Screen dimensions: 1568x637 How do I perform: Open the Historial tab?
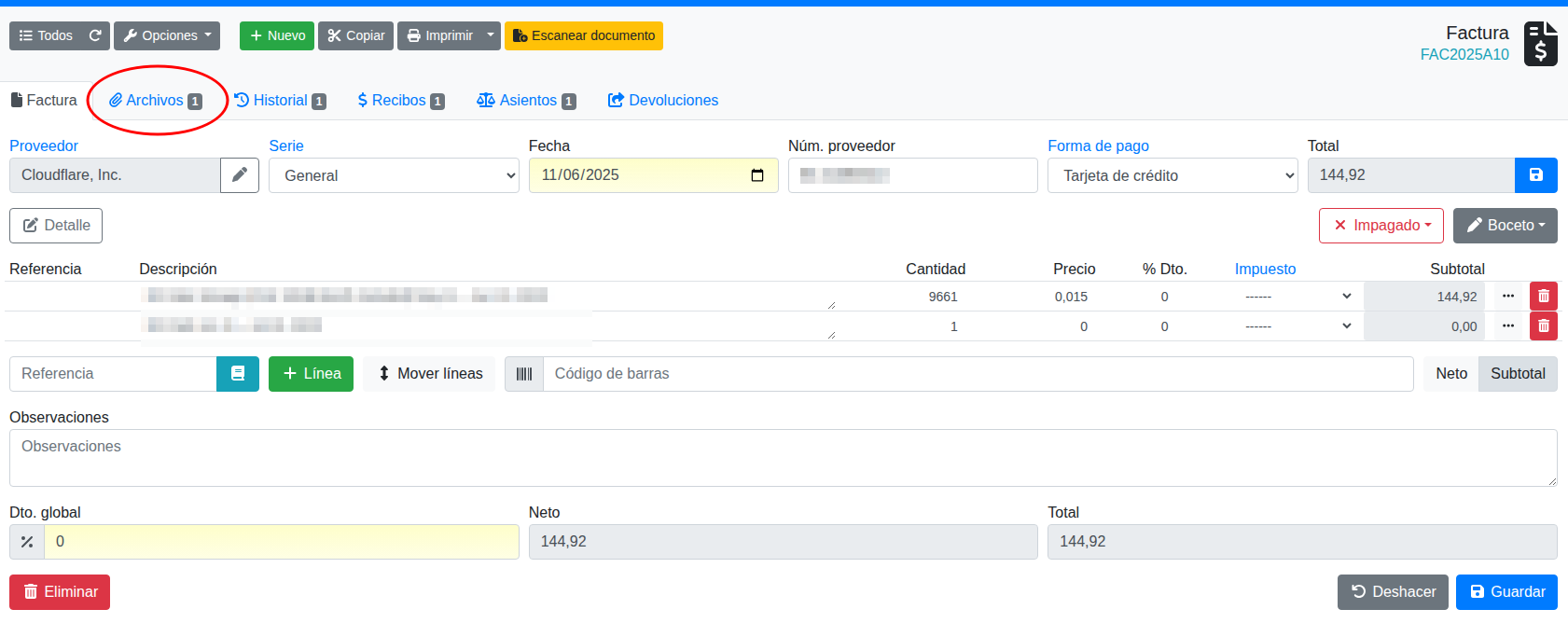pyautogui.click(x=280, y=101)
